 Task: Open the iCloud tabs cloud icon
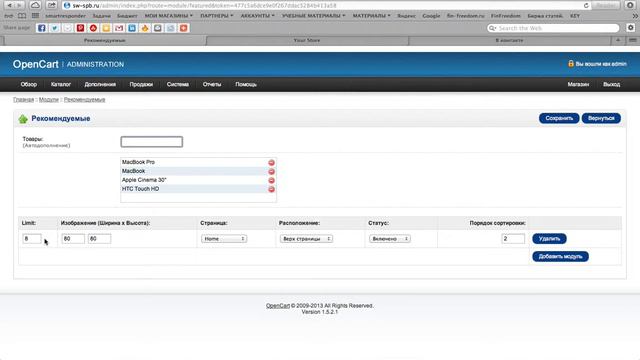[35, 5]
